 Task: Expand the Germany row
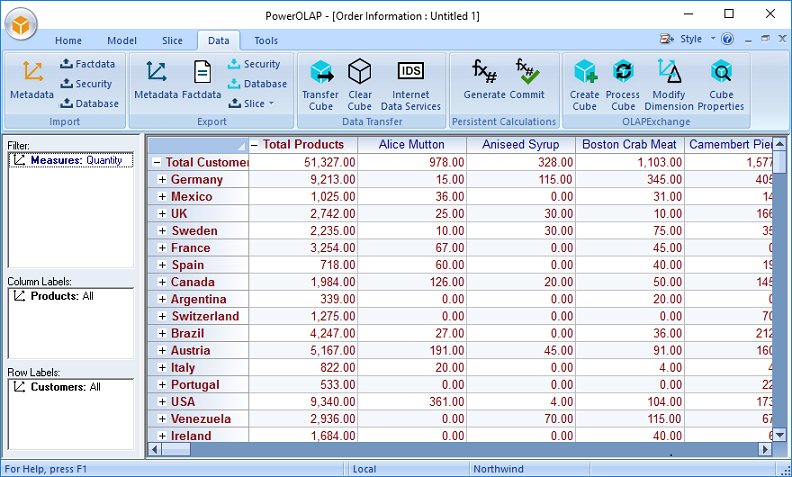(x=162, y=179)
